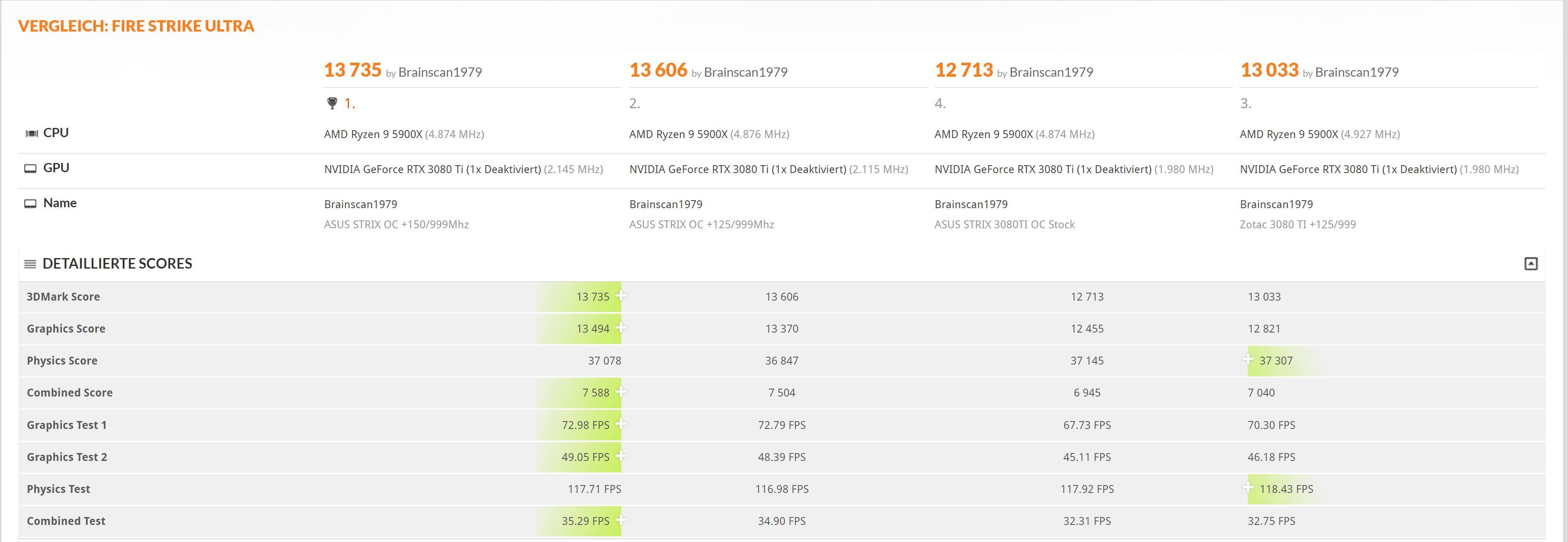Click the 46.18 FPS Graphics Test 2 value
Image resolution: width=1568 pixels, height=542 pixels.
pos(1272,457)
